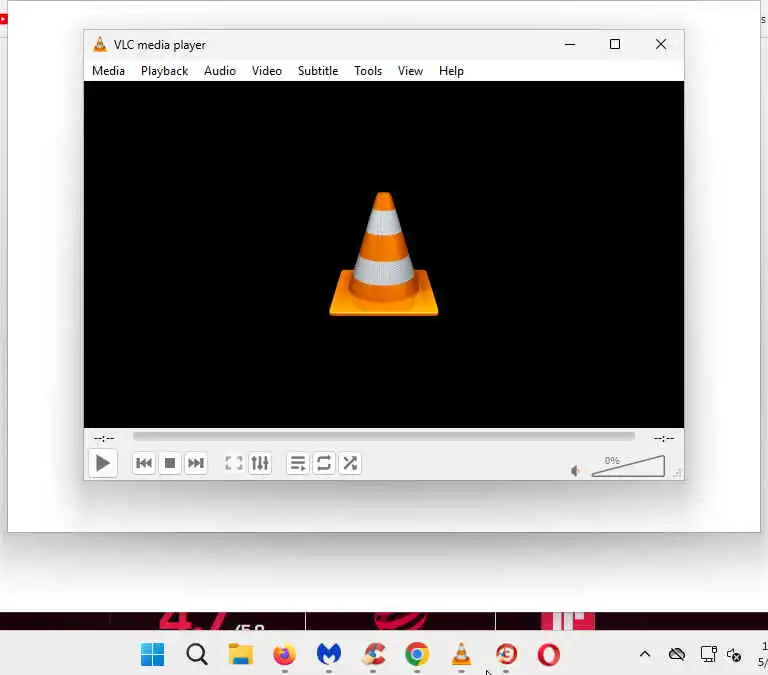768x675 pixels.
Task: Mute audio via speaker icon
Action: point(576,471)
